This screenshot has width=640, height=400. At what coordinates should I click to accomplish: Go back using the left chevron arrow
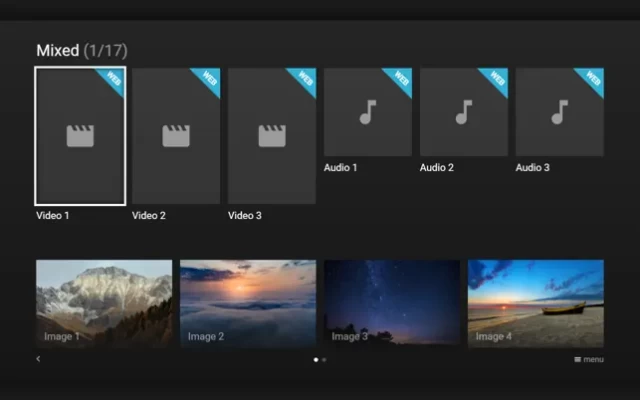(x=38, y=359)
